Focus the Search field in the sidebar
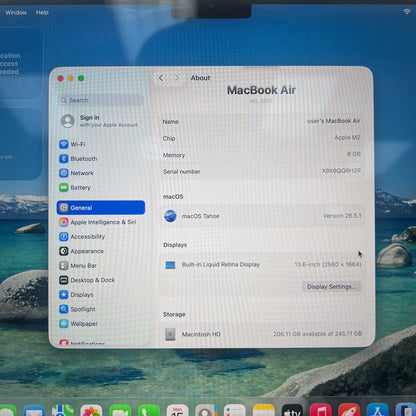 (x=101, y=100)
